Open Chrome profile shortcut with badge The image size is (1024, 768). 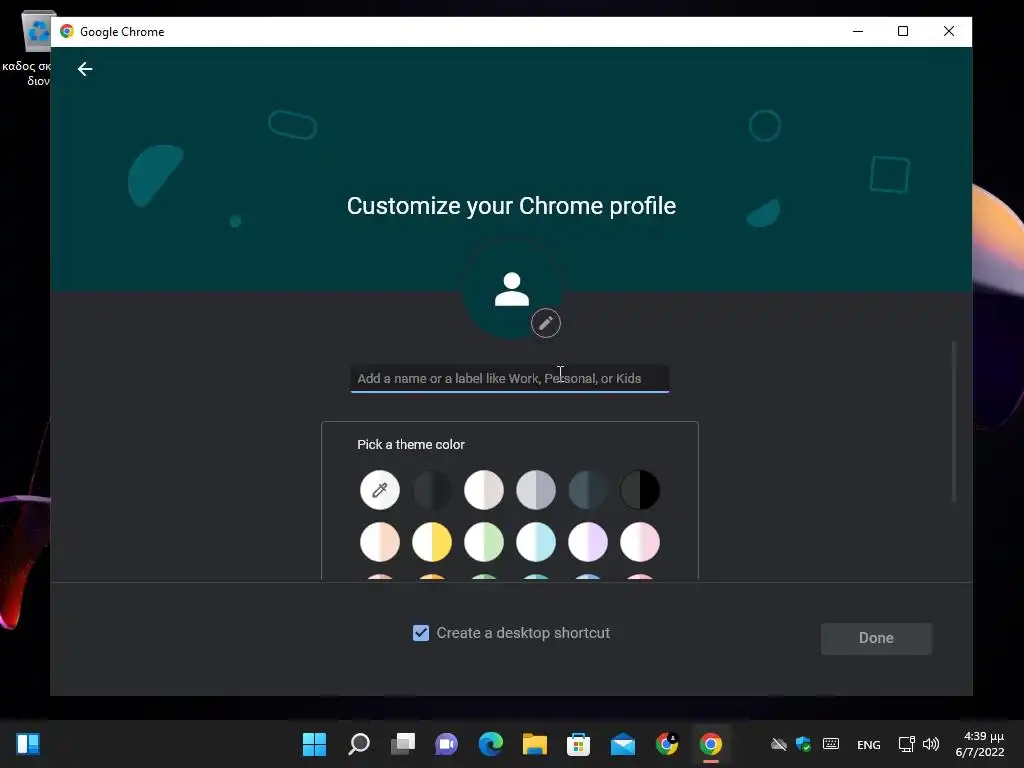click(x=667, y=744)
